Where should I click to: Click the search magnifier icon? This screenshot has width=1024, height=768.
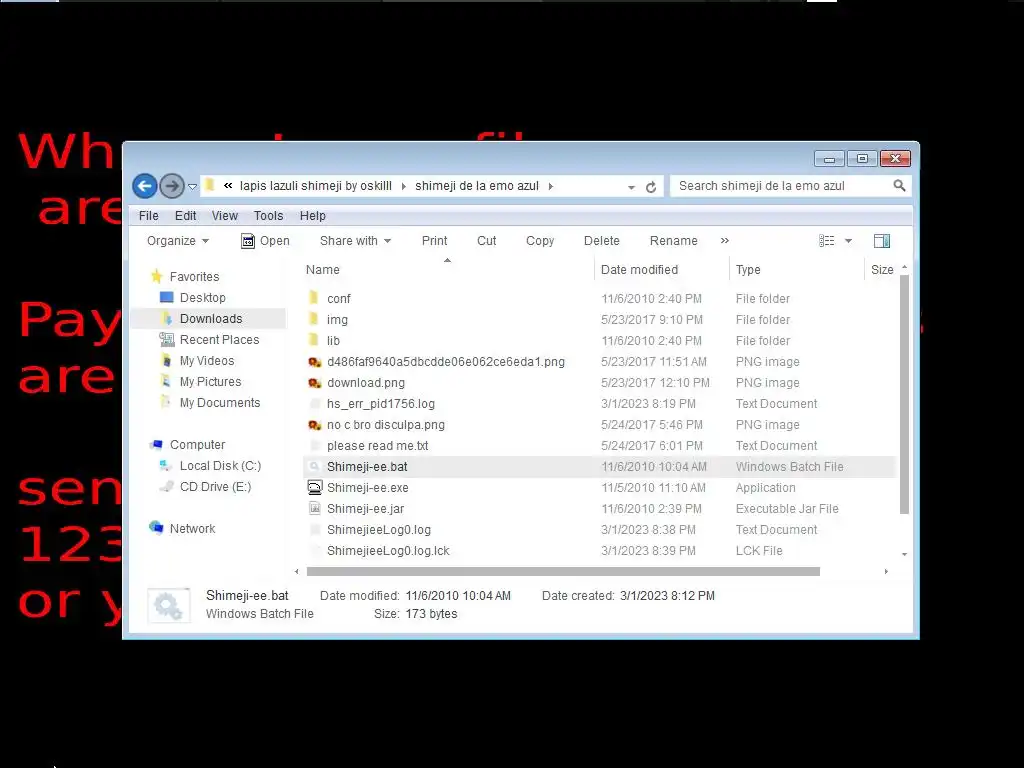click(x=899, y=186)
